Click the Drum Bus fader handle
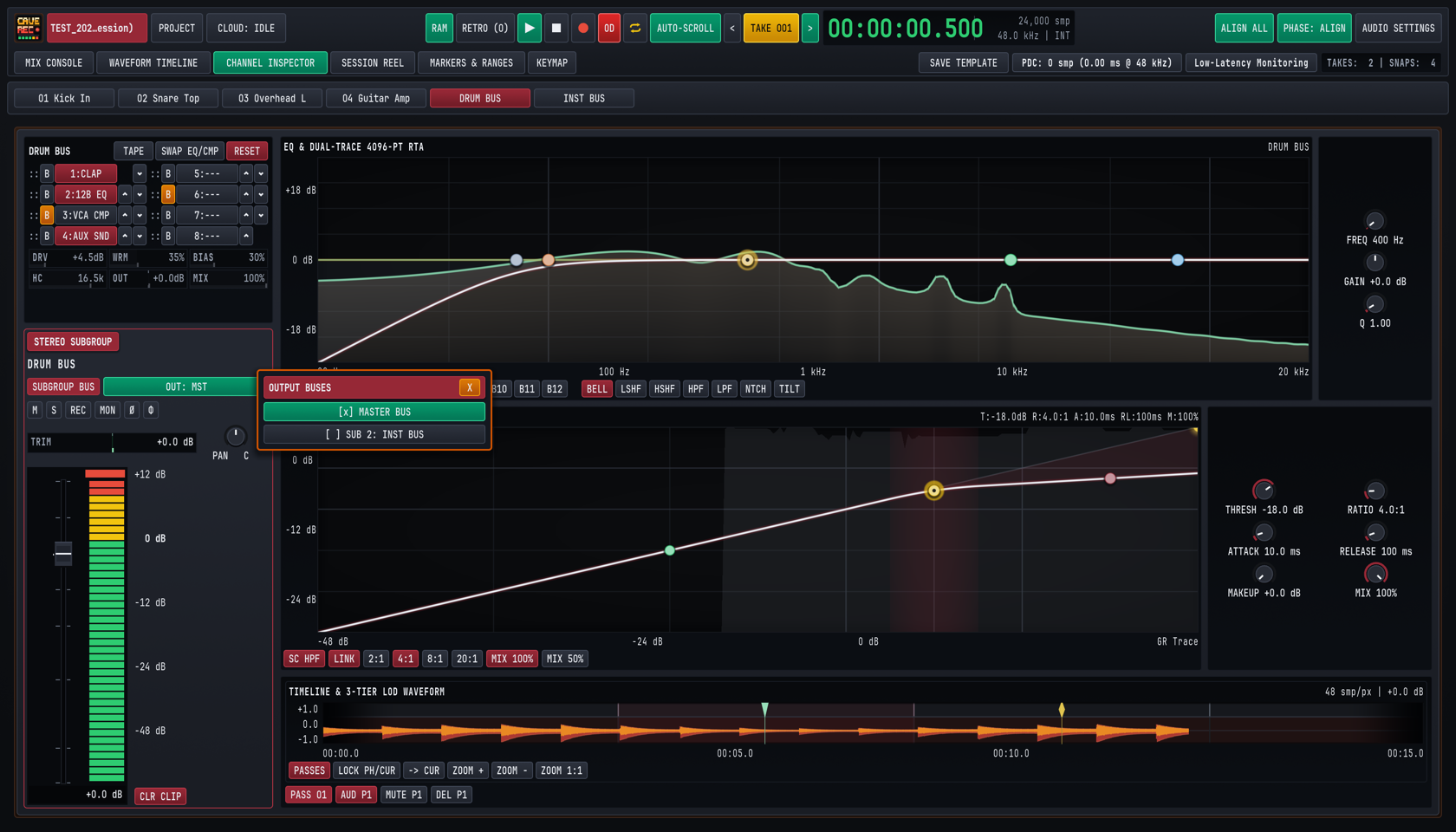The width and height of the screenshot is (1456, 832). (63, 553)
